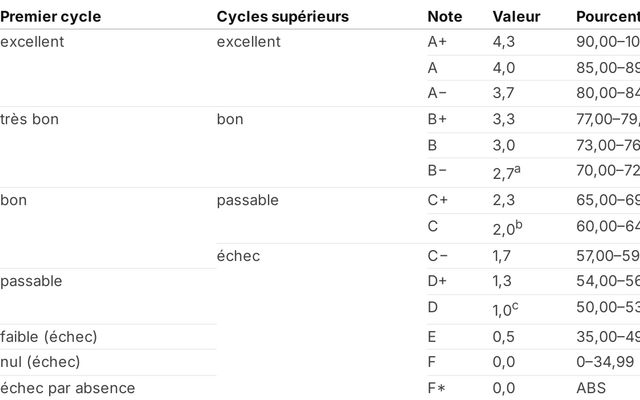Select the F* note cell

(x=437, y=388)
